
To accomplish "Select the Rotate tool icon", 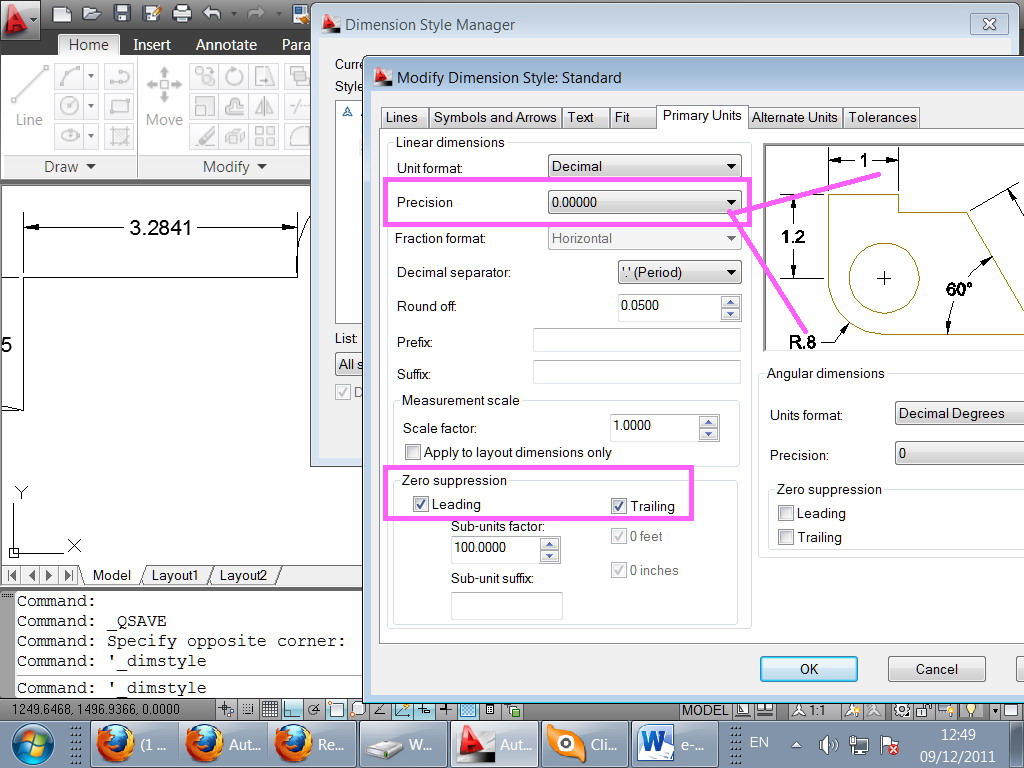I will coord(234,76).
